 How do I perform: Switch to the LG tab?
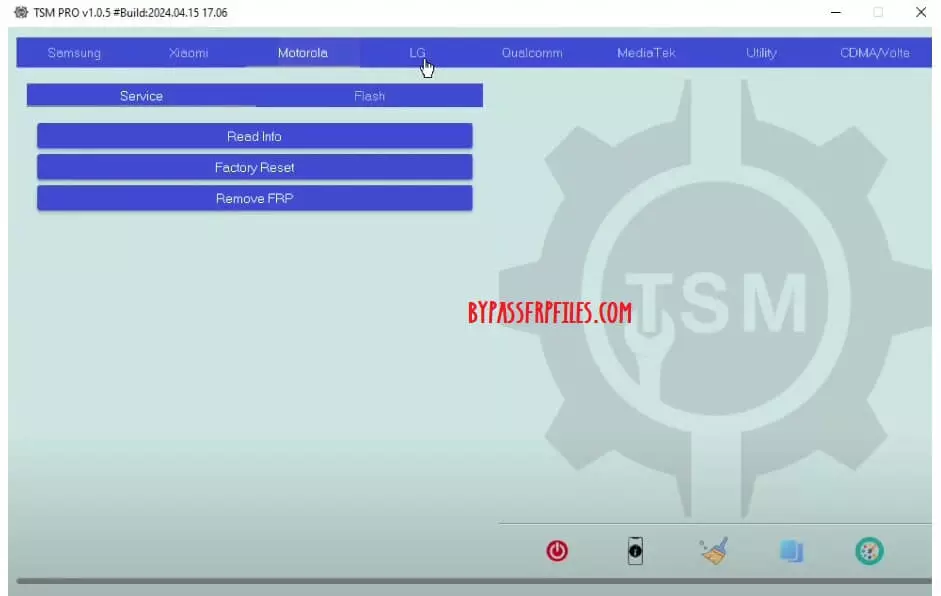pyautogui.click(x=417, y=53)
